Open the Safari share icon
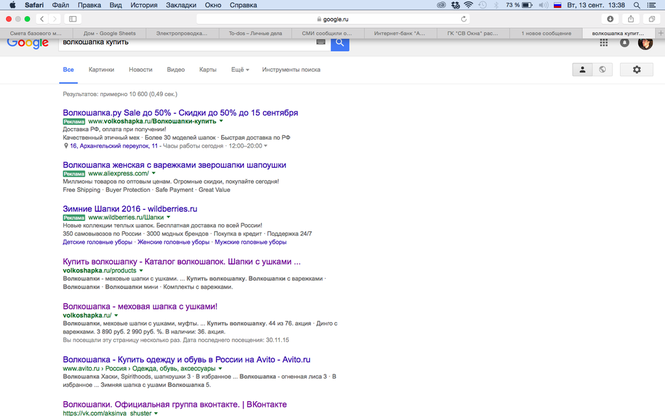The width and height of the screenshot is (665, 416). 631,19
